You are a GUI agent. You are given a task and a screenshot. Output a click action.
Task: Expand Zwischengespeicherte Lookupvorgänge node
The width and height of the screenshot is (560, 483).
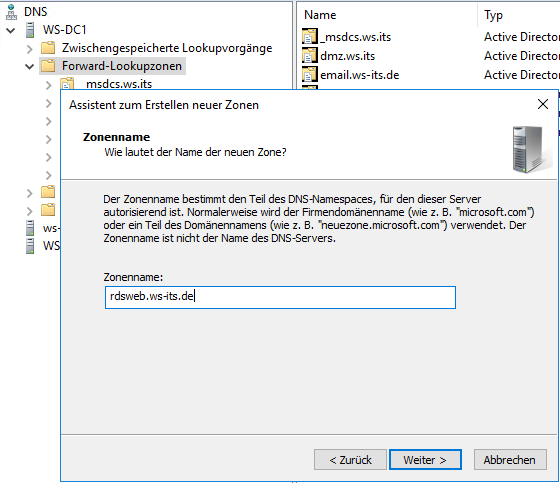[30, 49]
